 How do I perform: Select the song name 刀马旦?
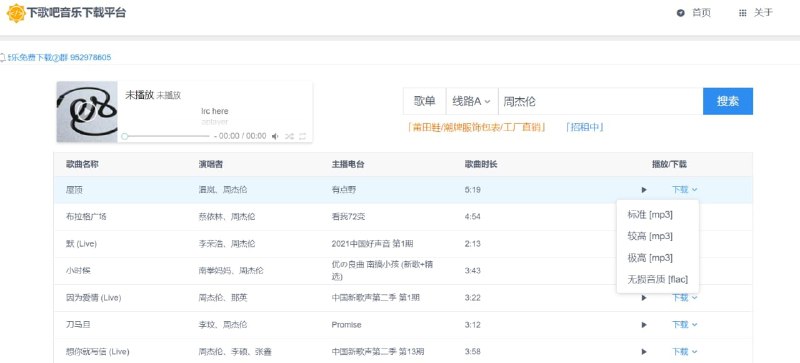click(78, 325)
